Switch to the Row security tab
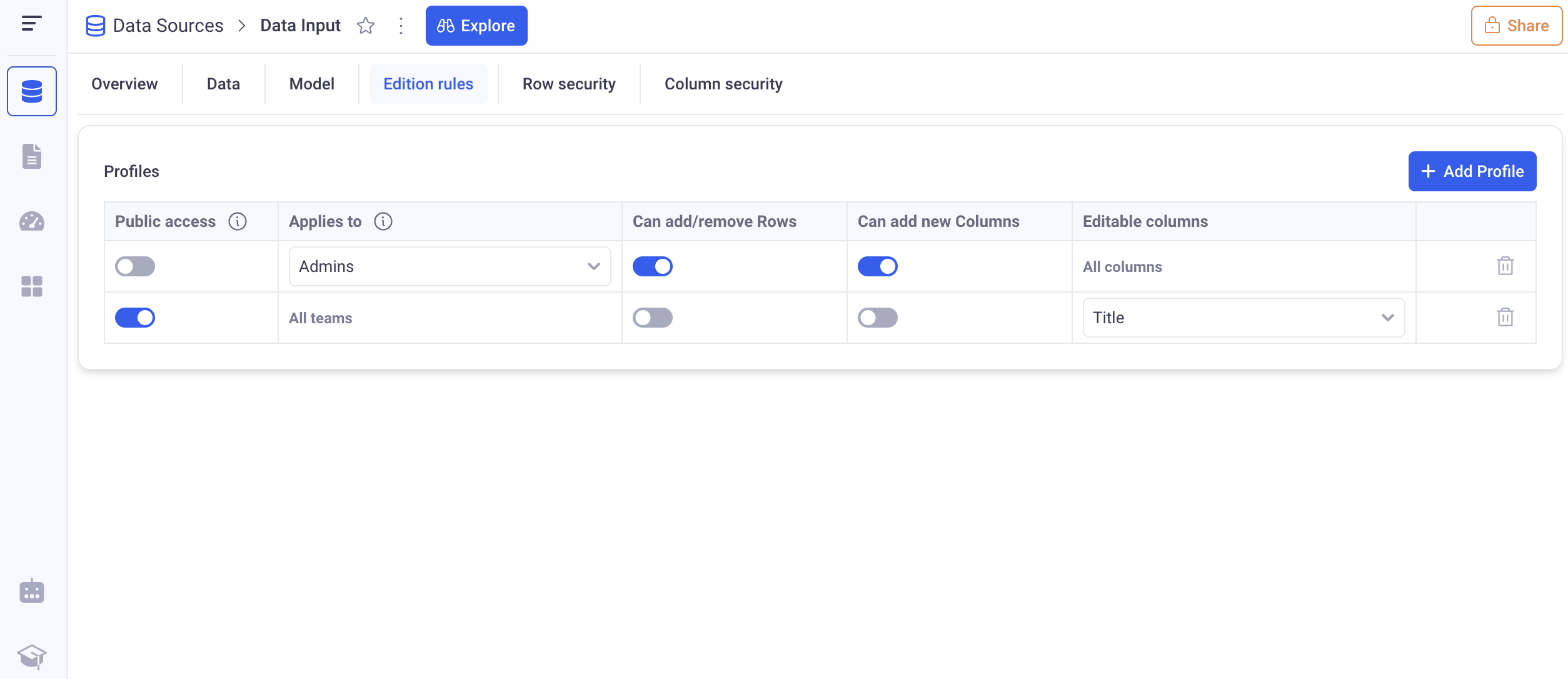The image size is (1568, 679). coord(568,84)
